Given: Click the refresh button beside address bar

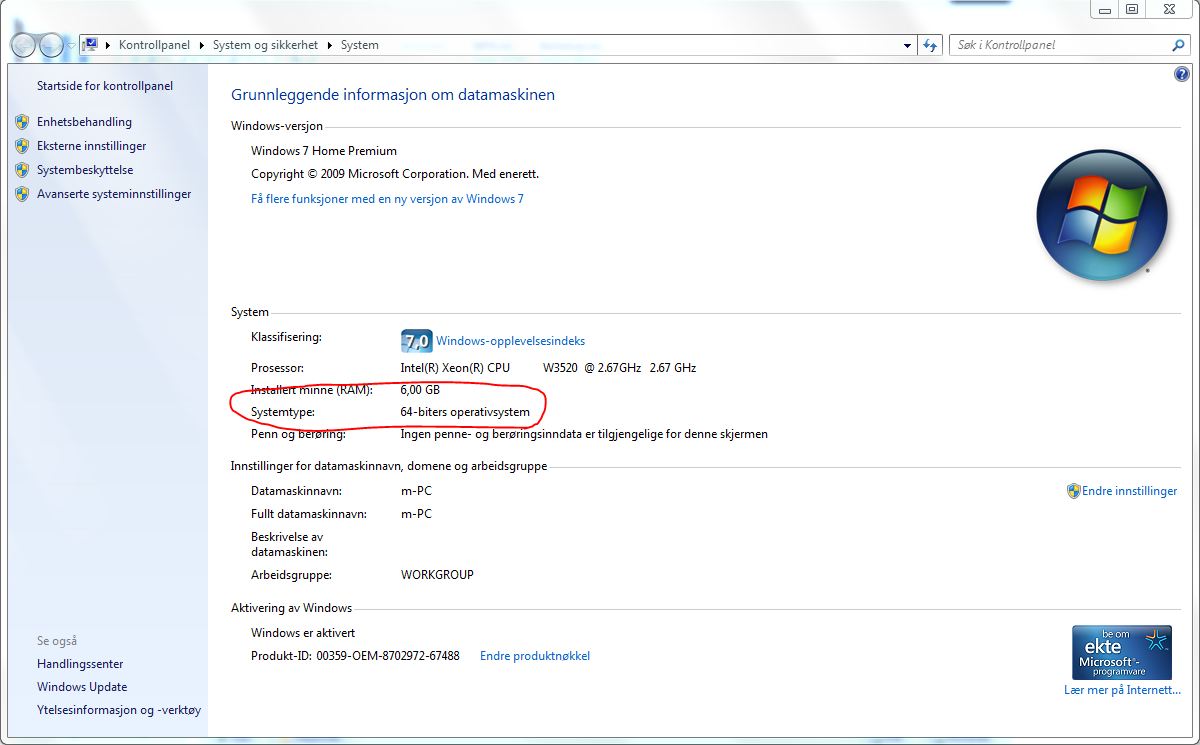Looking at the screenshot, I should pyautogui.click(x=931, y=45).
